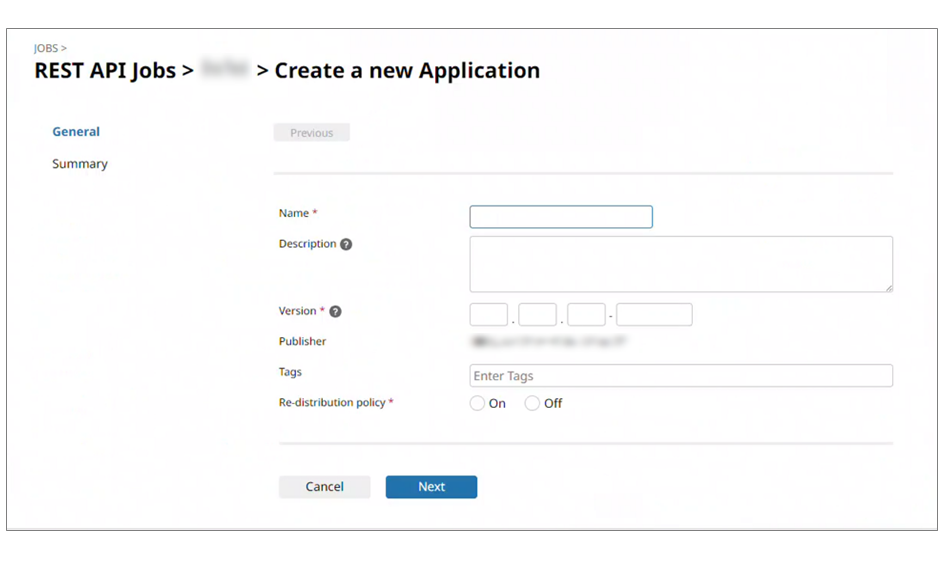
Task: Proceed with the Next button
Action: [431, 487]
